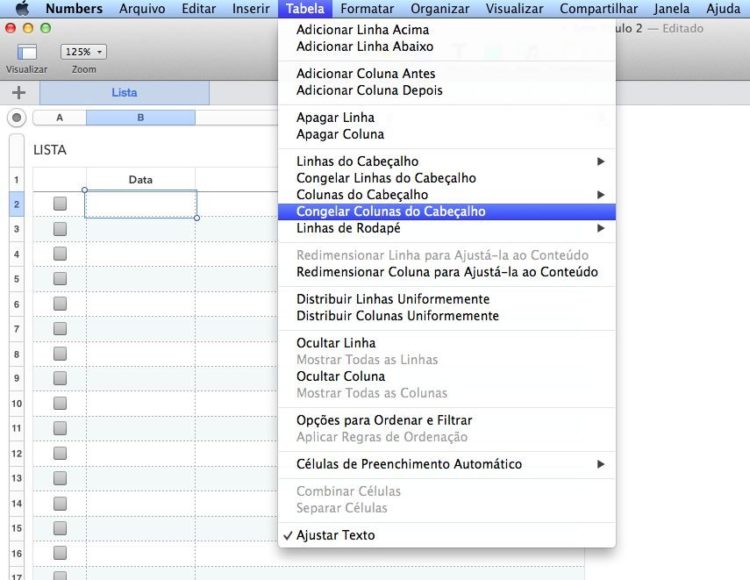Select column B header
This screenshot has width=750, height=580.
(141, 117)
